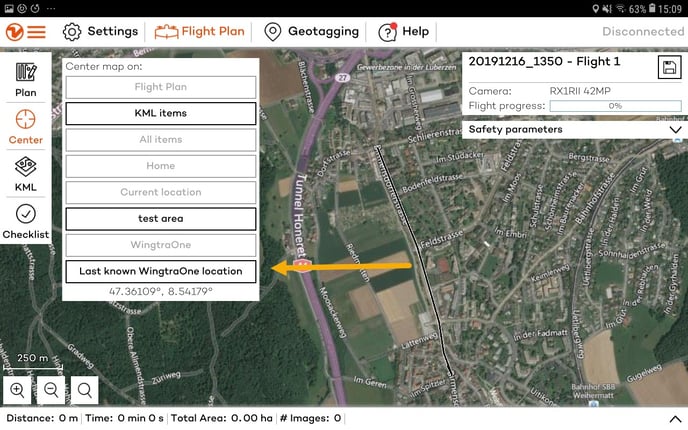The image size is (688, 430).
Task: Center on Last known WingtraOne location
Action: [160, 271]
